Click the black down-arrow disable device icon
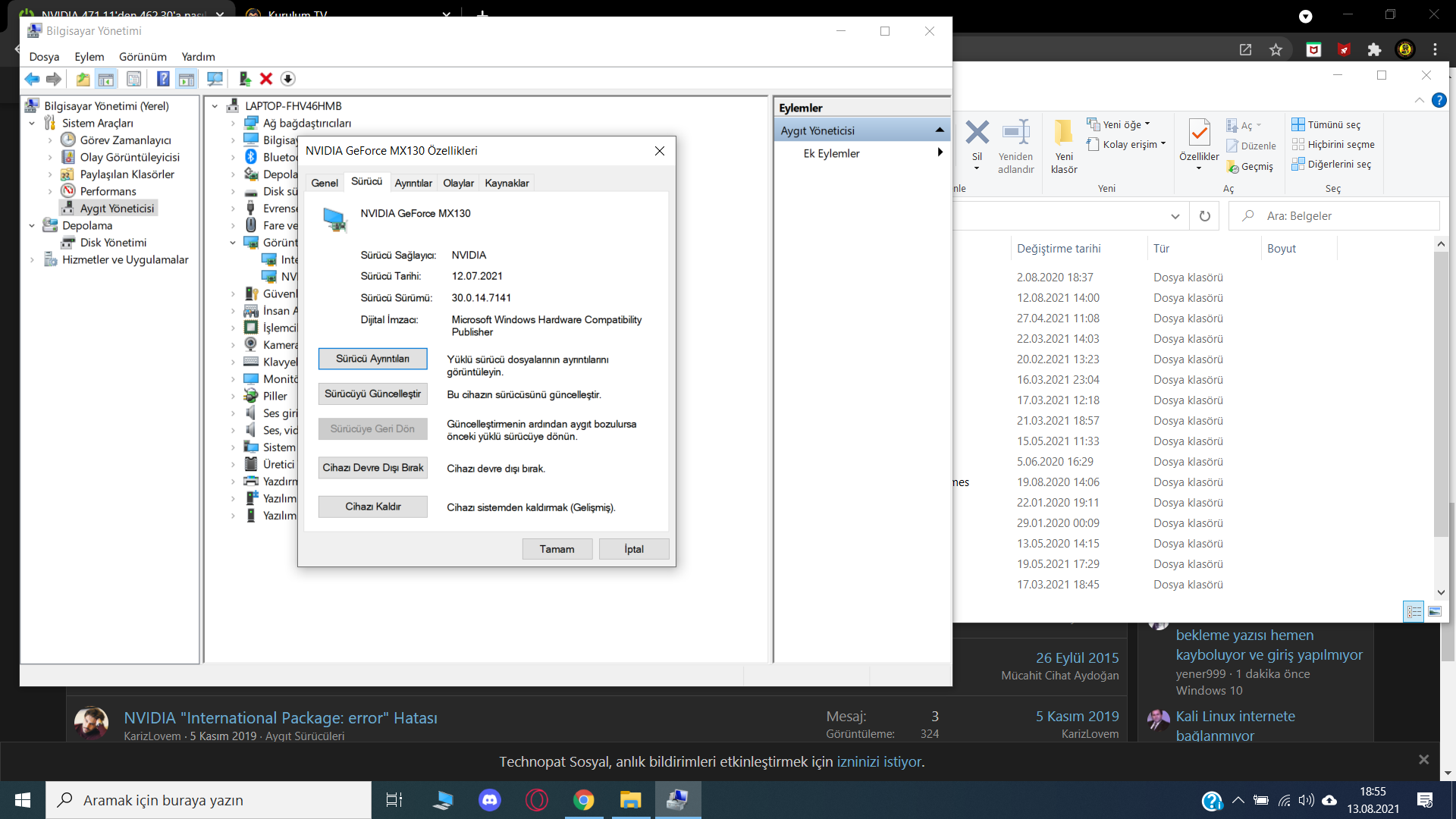The image size is (1456, 819). coord(287,79)
